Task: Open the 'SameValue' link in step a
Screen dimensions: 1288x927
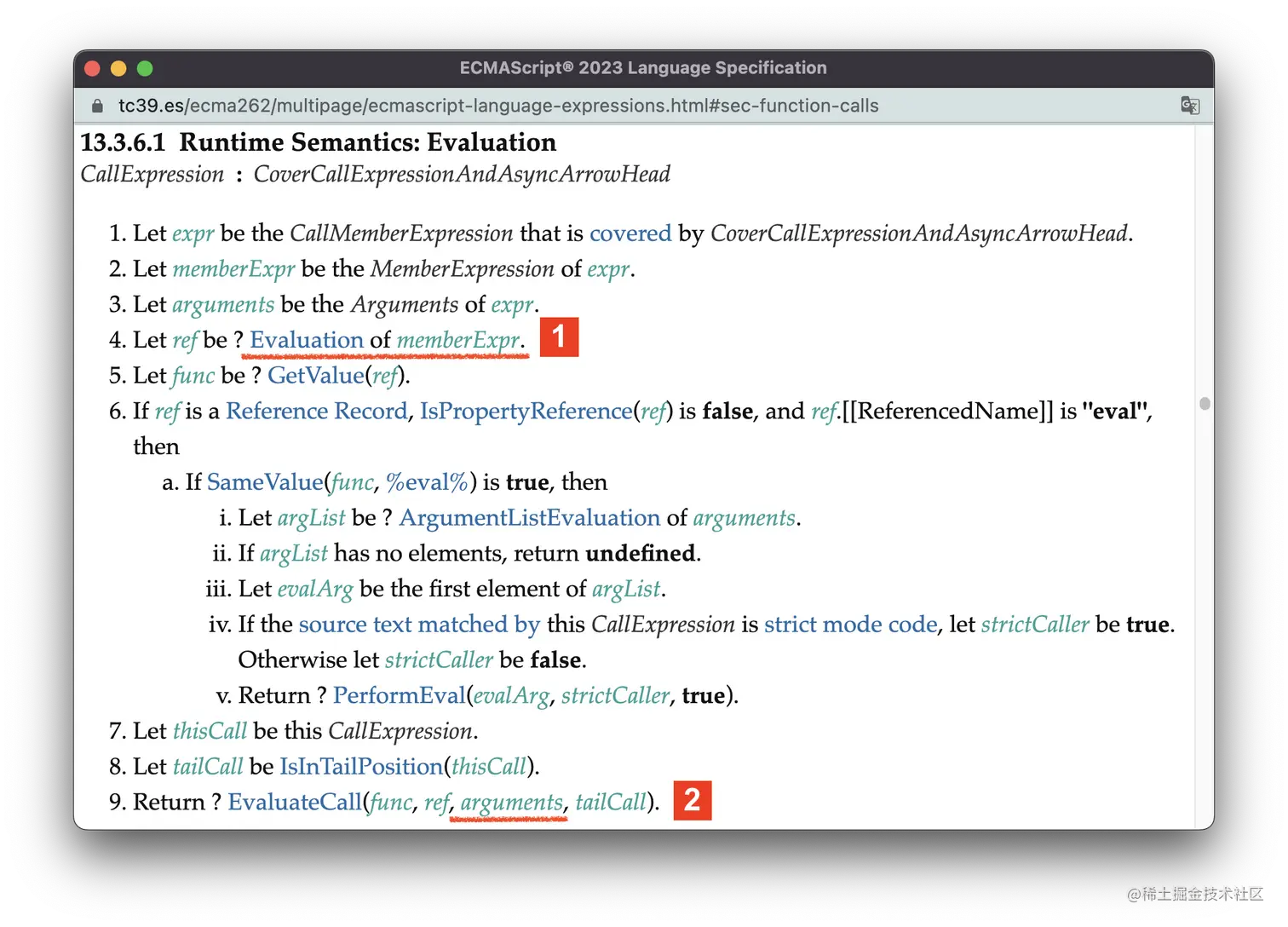Action: click(x=265, y=482)
